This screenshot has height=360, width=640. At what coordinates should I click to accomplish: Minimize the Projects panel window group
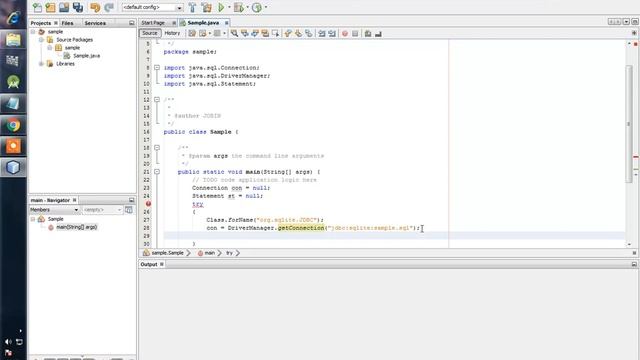131,23
